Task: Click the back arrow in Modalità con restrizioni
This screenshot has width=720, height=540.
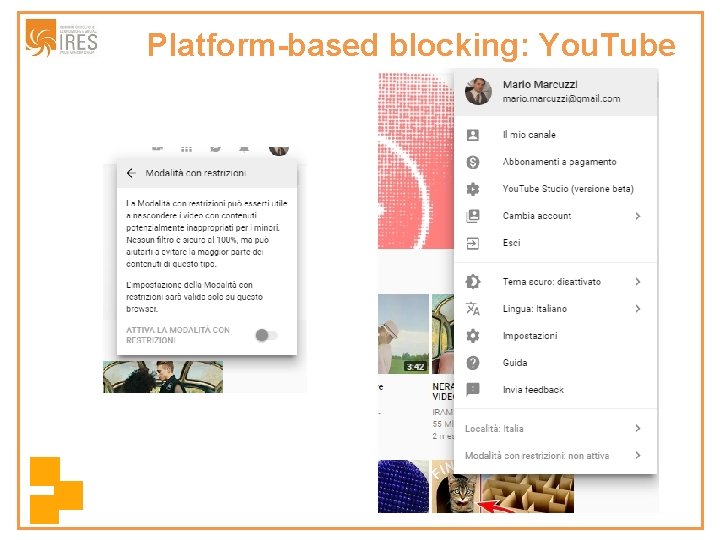Action: click(131, 173)
